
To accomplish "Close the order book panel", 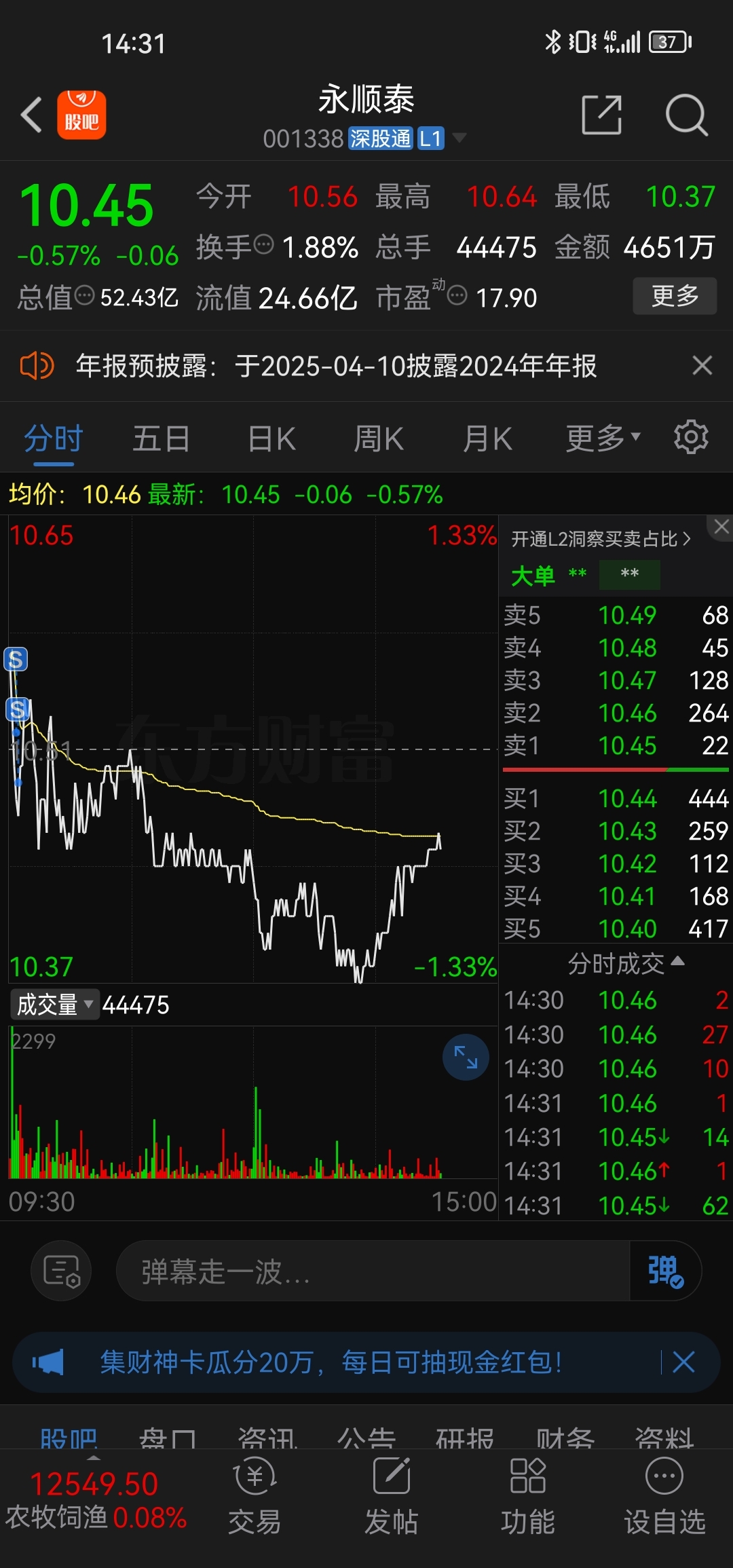I will click(721, 527).
